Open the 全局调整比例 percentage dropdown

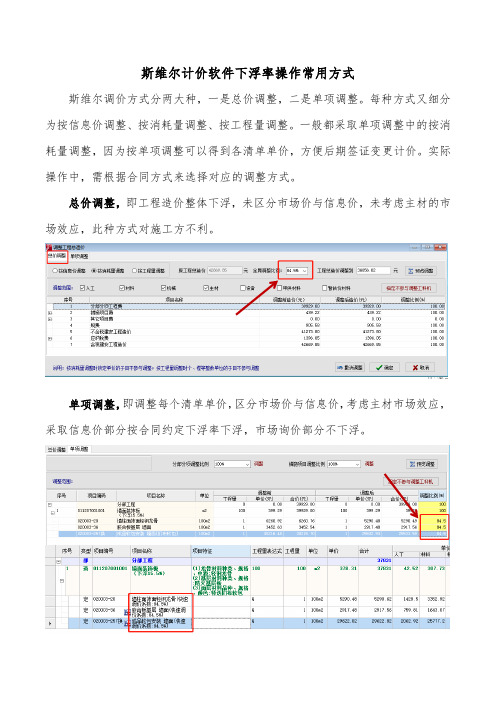297,270
